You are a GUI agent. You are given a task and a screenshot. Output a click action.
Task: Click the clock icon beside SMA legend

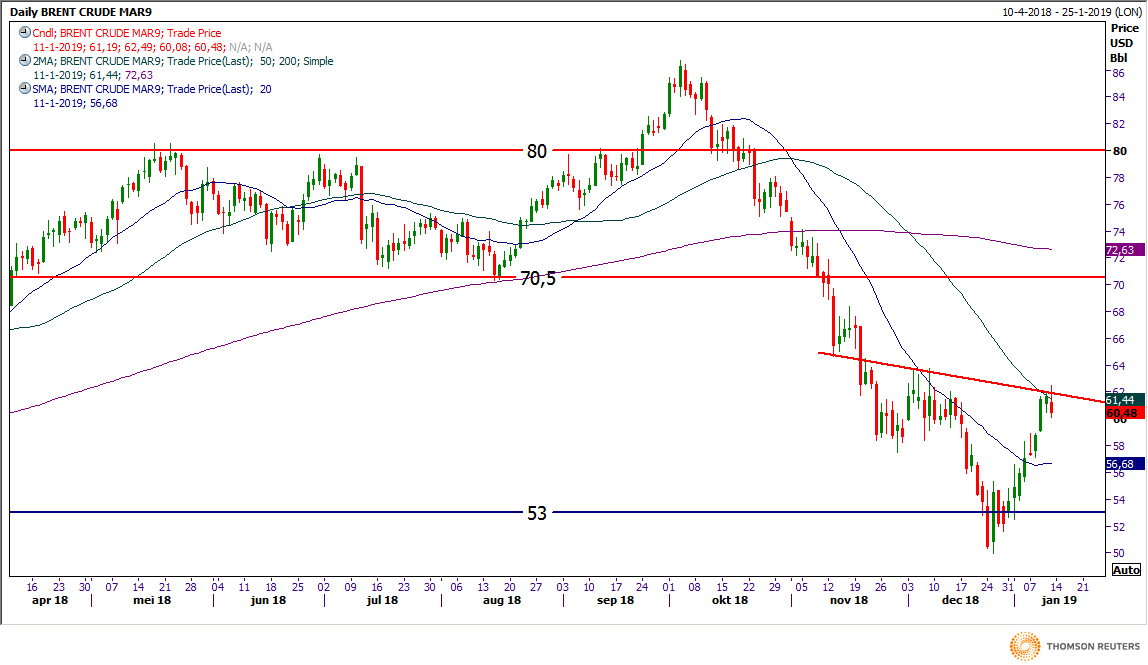pyautogui.click(x=25, y=89)
